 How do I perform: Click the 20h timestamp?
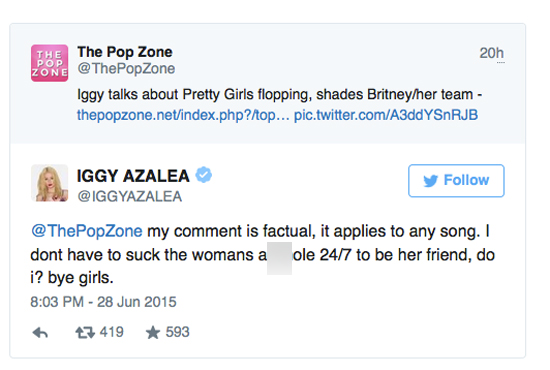[492, 53]
